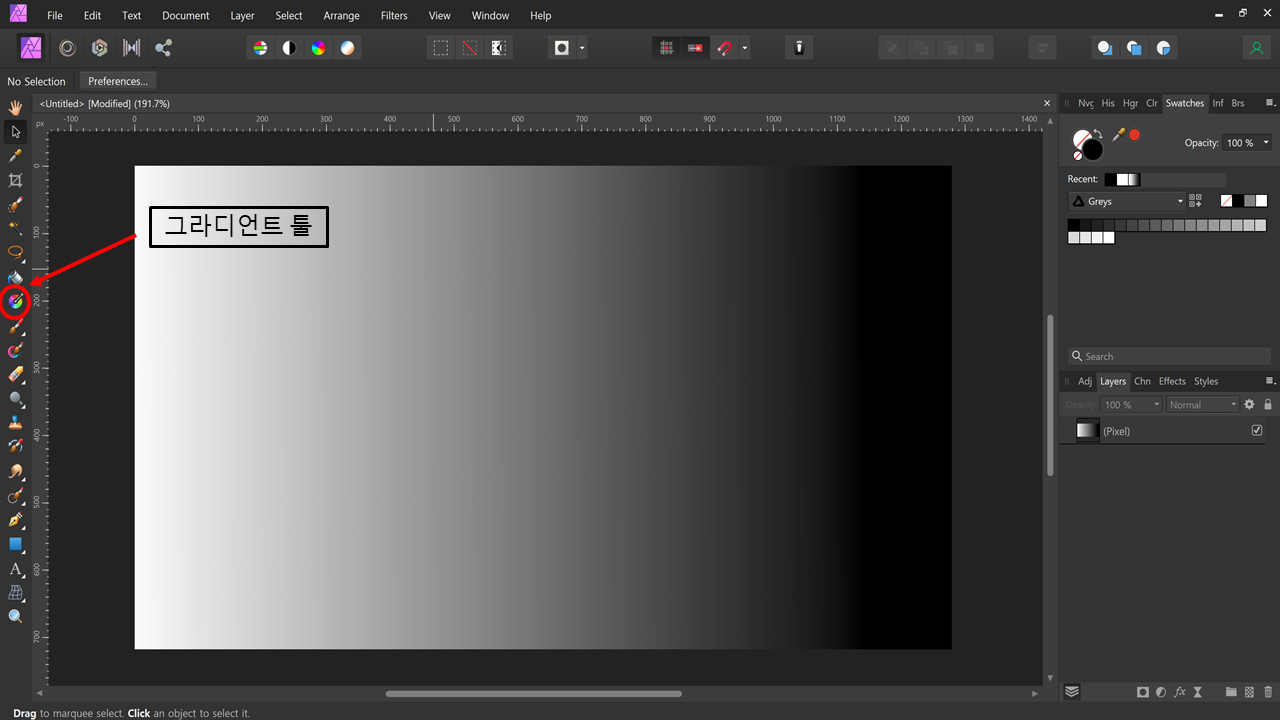The height and width of the screenshot is (720, 1280).
Task: Switch to Export Persona
Action: pos(163,47)
